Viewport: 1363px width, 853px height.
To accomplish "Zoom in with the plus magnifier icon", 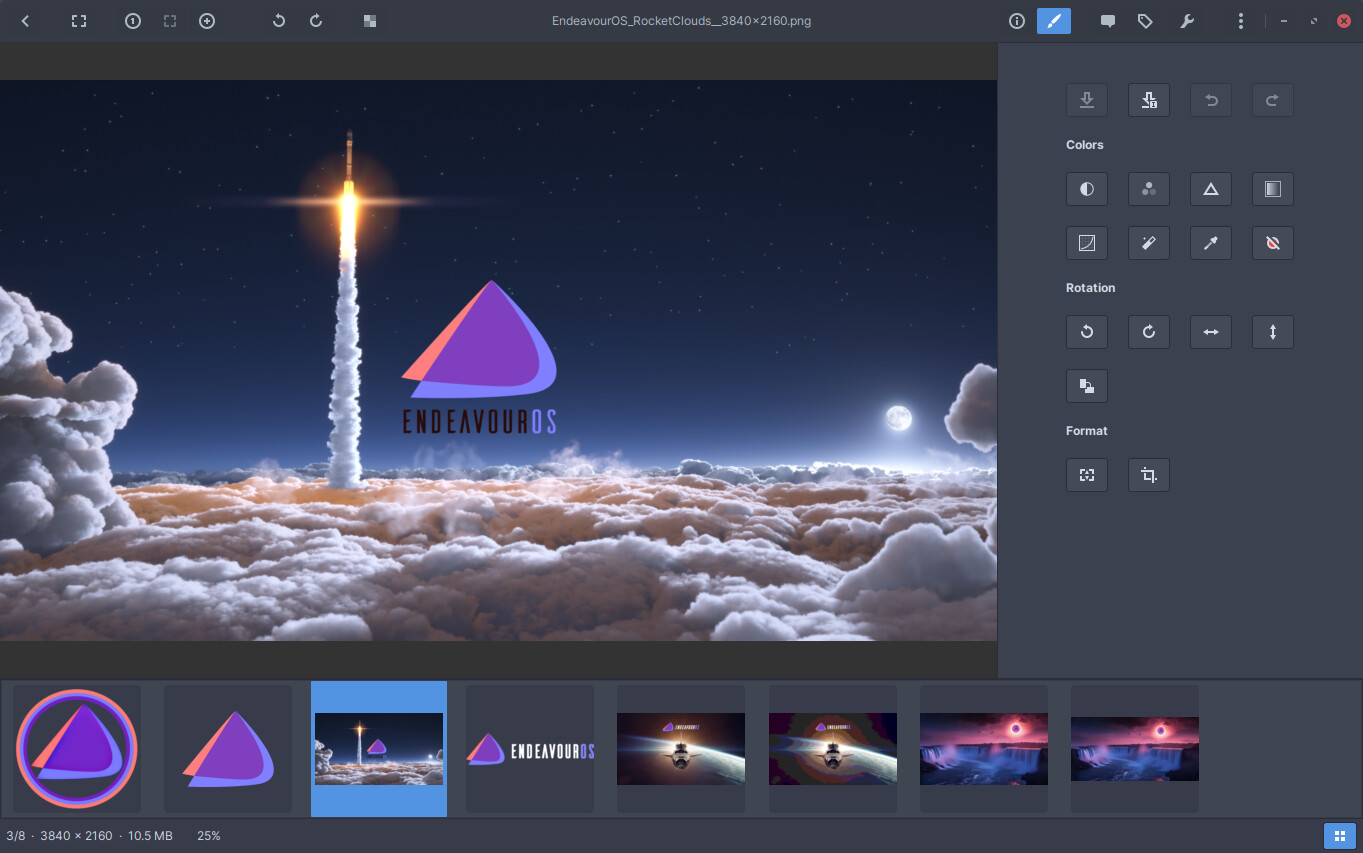I will click(x=207, y=21).
